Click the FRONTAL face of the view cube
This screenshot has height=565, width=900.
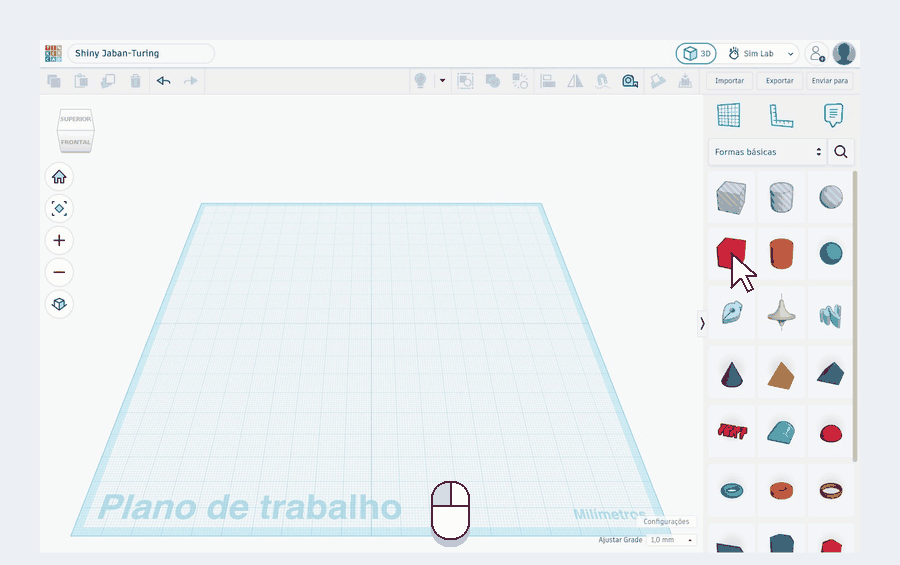pos(76,141)
